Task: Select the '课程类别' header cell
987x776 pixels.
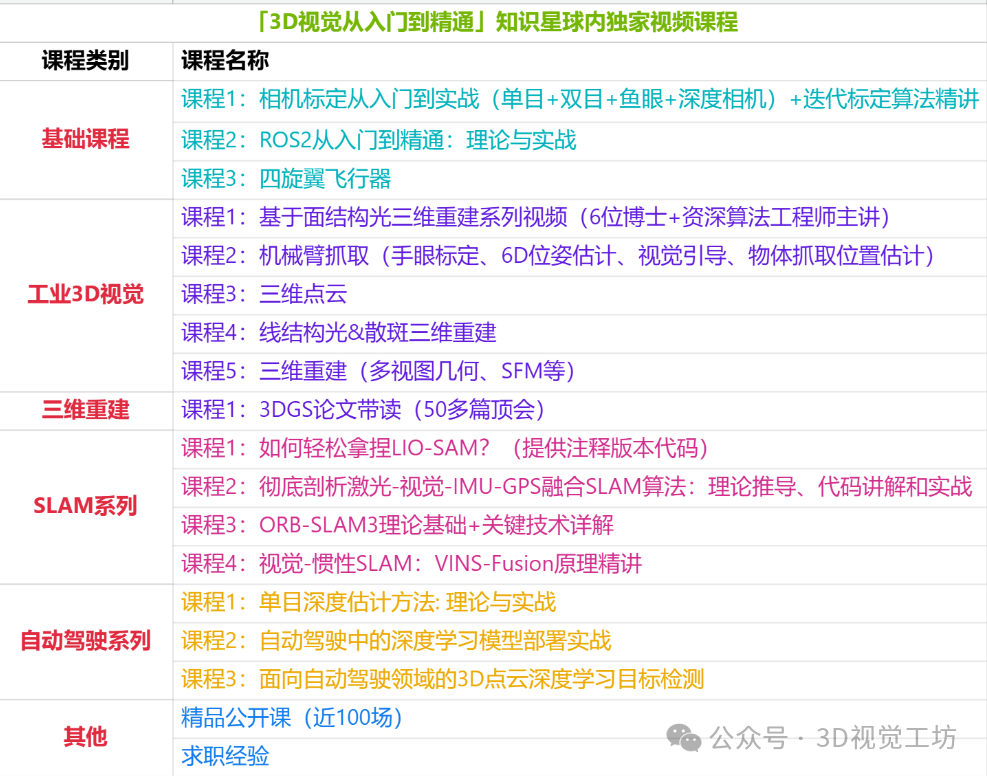Action: 86,61
